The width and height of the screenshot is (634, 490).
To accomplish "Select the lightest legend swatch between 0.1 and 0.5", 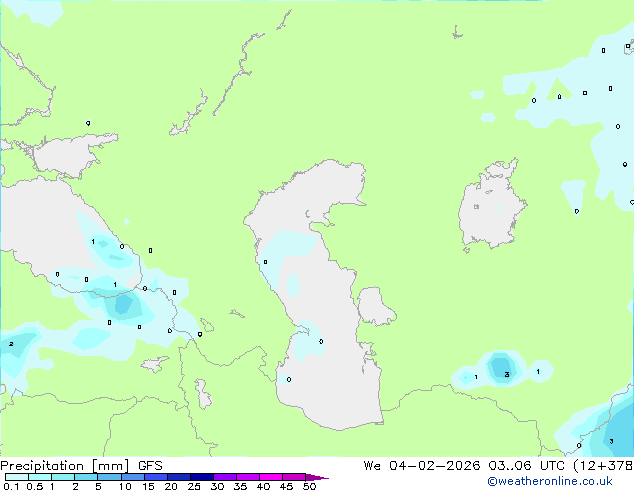I will coord(17,477).
